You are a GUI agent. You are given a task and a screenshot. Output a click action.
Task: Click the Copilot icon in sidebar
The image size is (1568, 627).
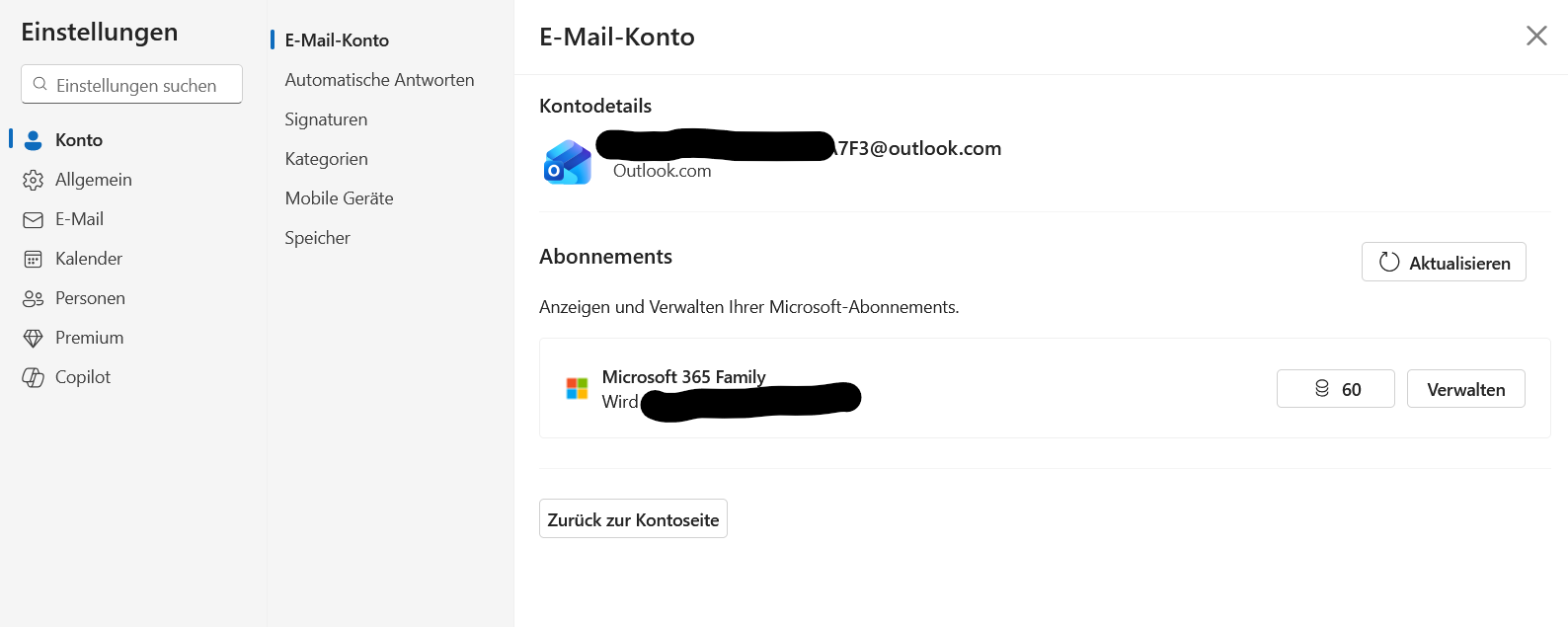click(x=34, y=377)
